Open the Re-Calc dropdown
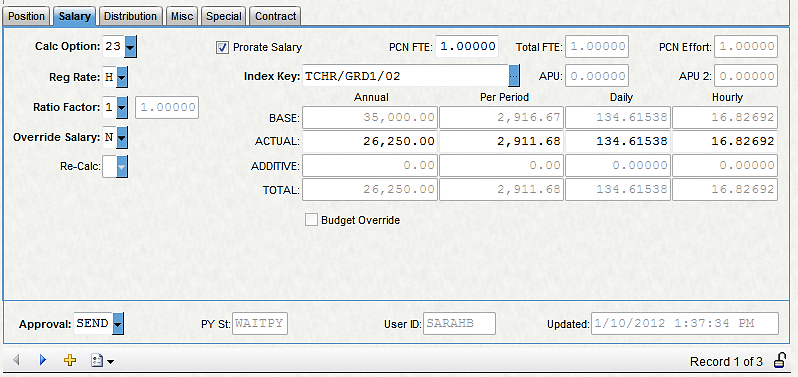The height and width of the screenshot is (377, 798). pos(122,166)
